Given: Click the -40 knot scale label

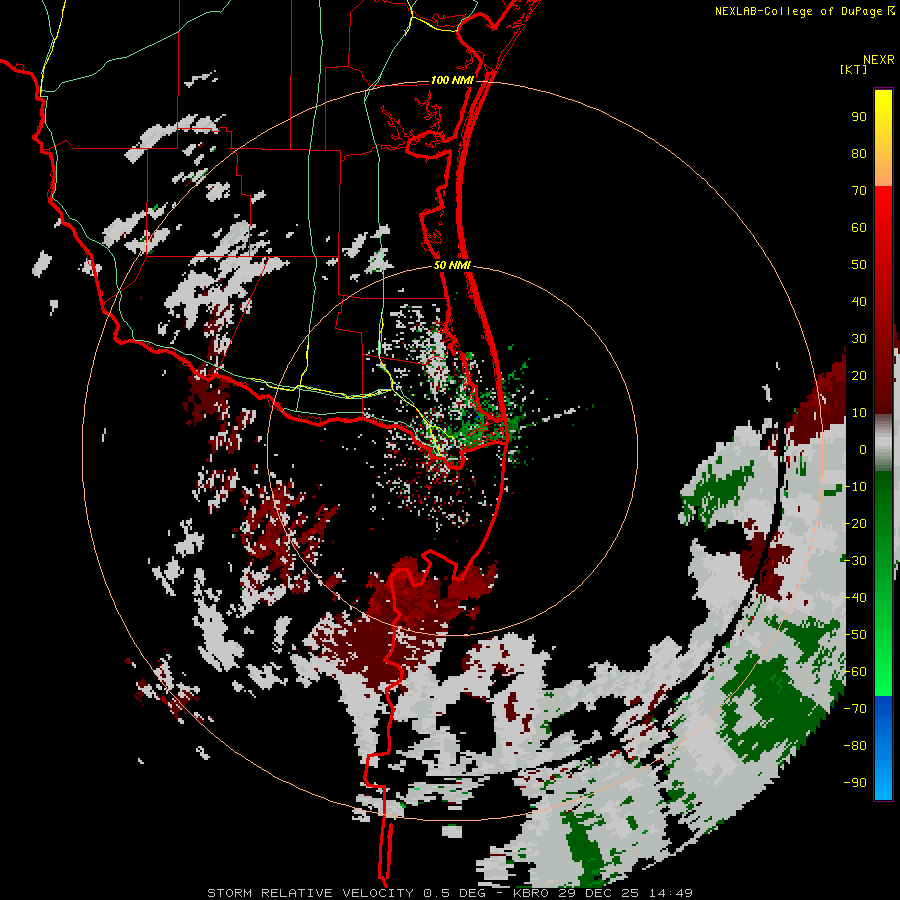Looking at the screenshot, I should pyautogui.click(x=855, y=598).
